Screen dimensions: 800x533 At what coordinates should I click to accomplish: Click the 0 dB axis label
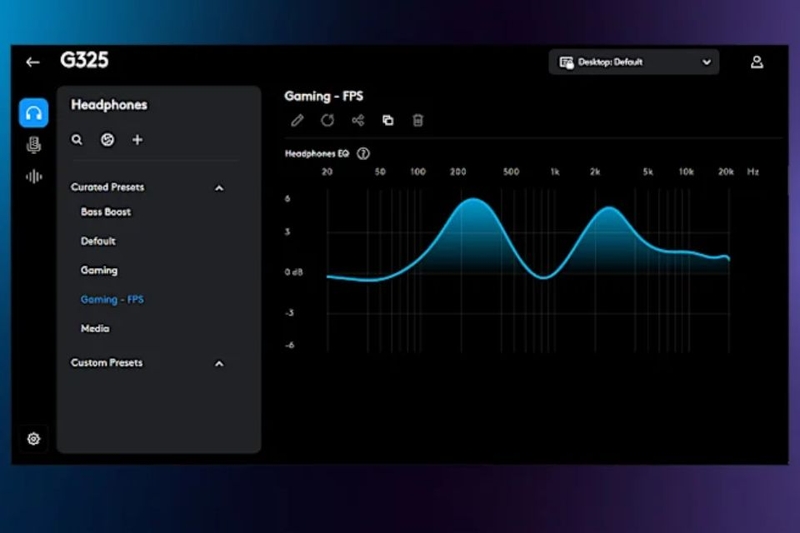click(x=294, y=272)
